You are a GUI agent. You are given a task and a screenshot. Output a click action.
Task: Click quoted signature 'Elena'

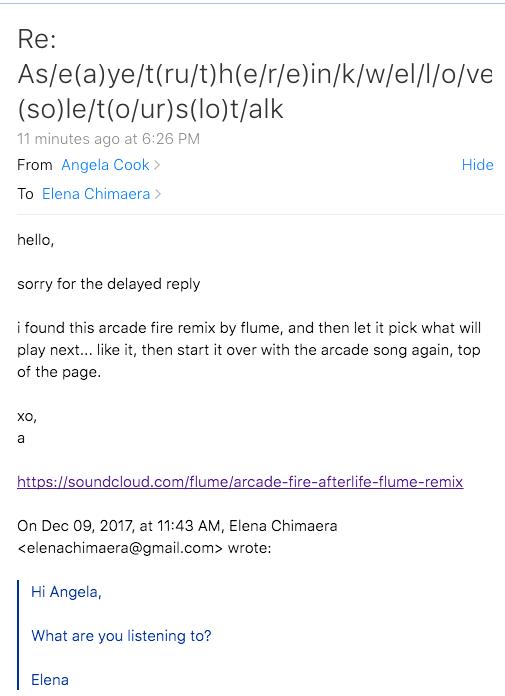[x=50, y=680]
